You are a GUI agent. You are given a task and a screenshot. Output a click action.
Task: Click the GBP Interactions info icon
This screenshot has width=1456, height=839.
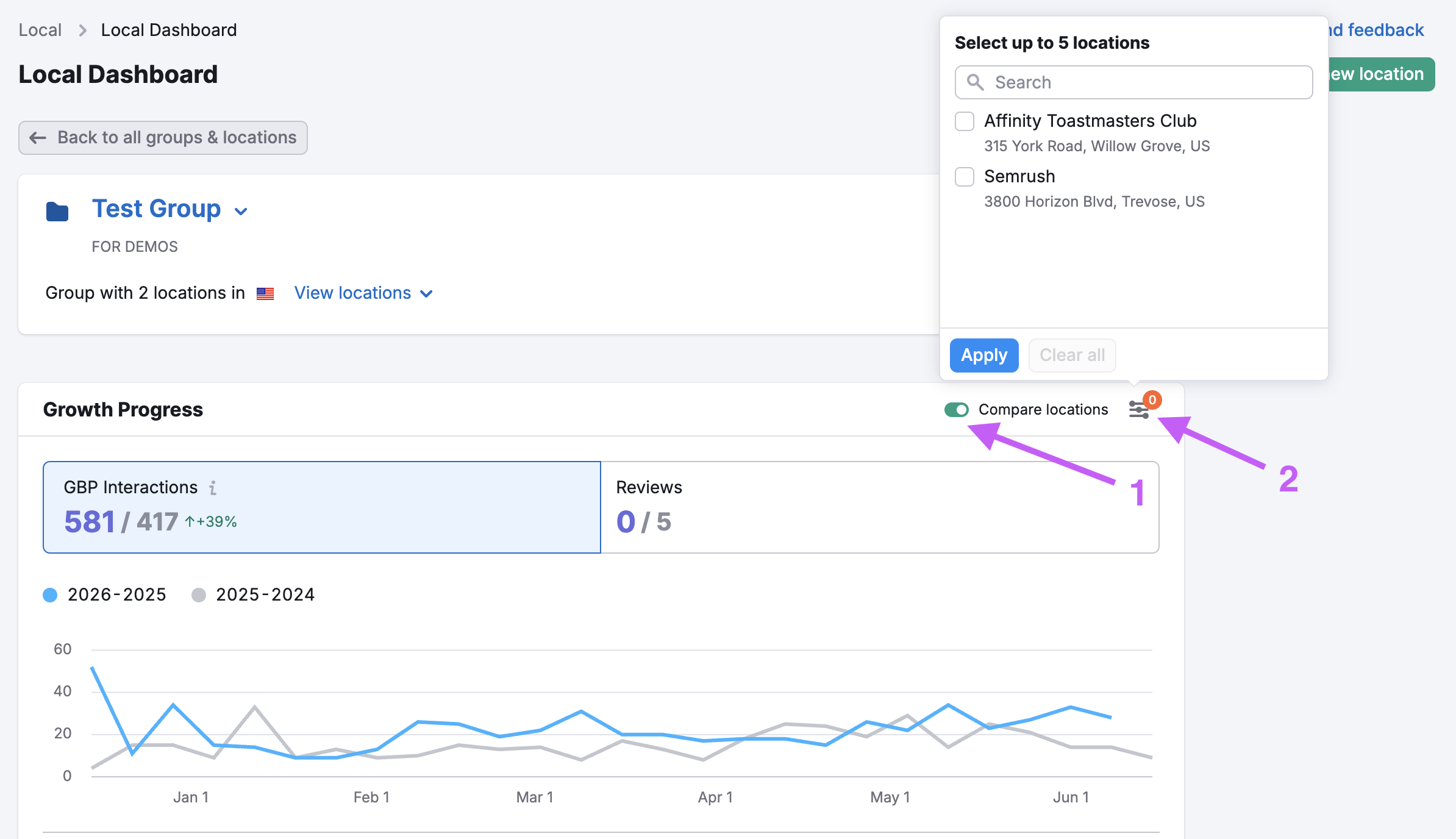click(x=213, y=488)
